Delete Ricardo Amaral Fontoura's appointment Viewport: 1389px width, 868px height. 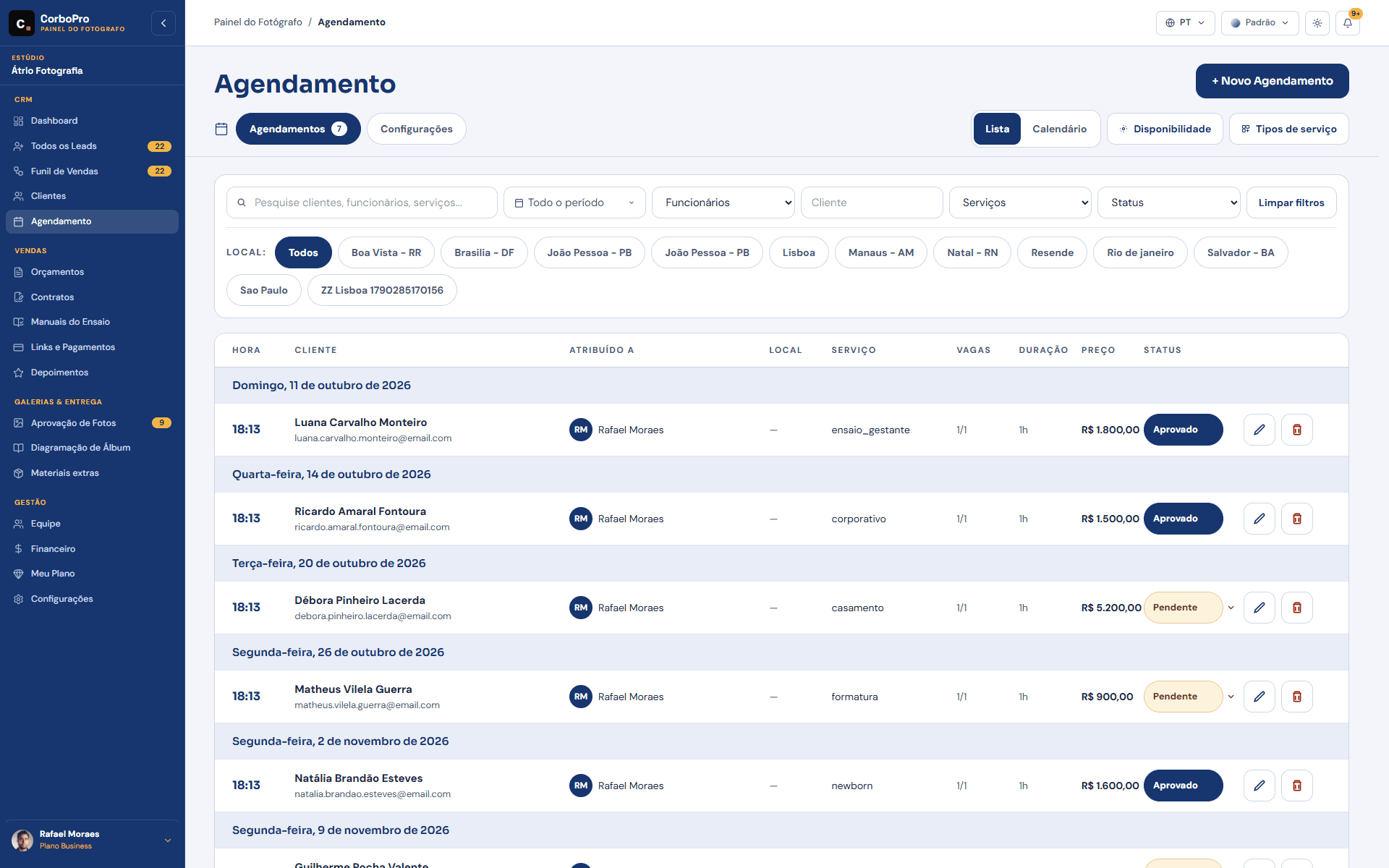point(1297,519)
